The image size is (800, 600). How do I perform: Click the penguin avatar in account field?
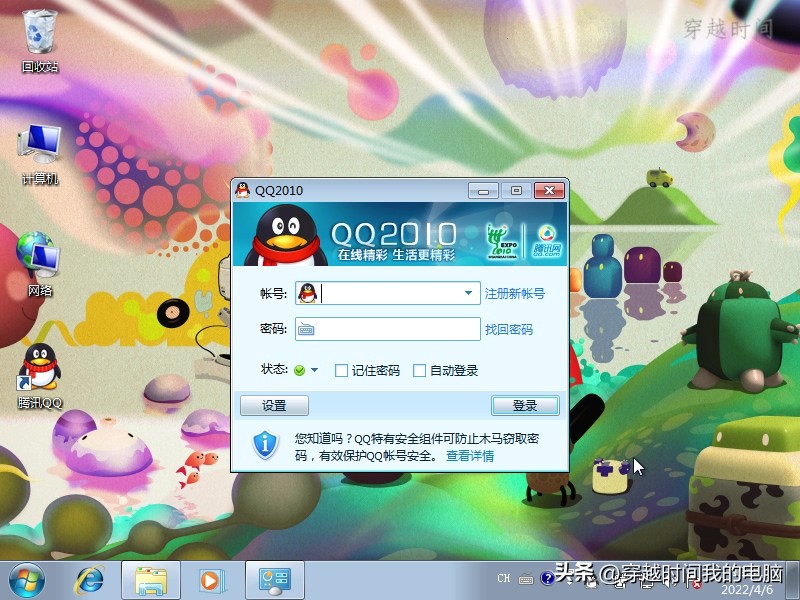[308, 293]
